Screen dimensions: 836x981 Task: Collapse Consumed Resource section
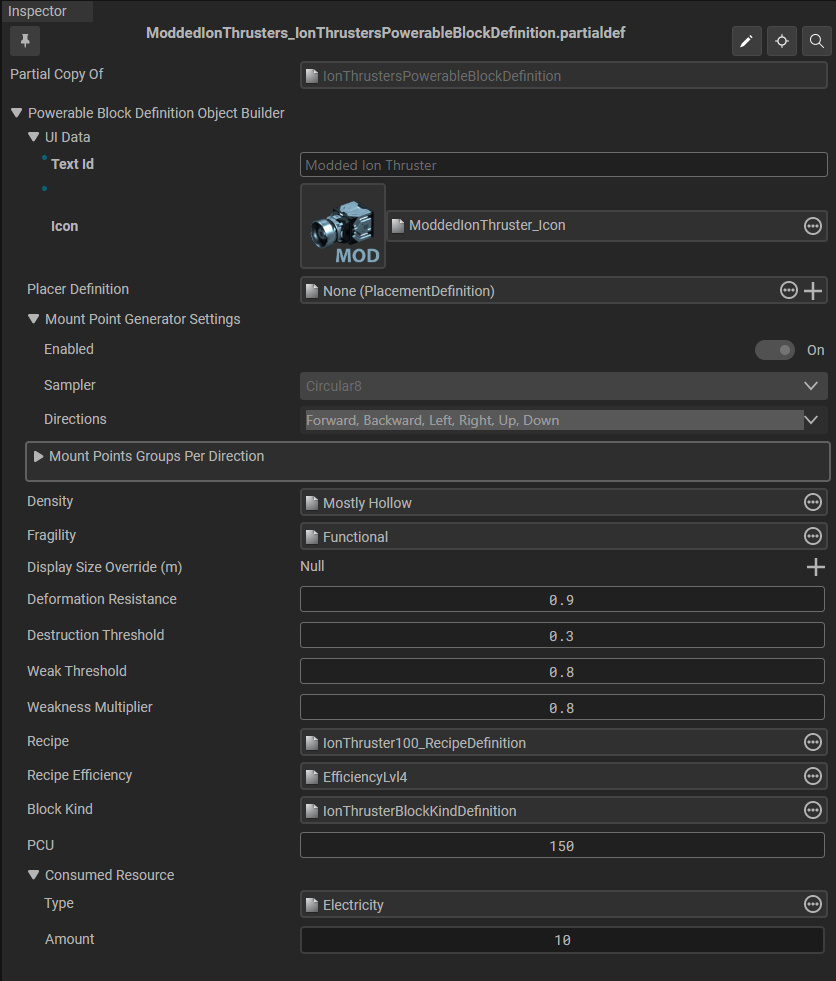click(34, 875)
